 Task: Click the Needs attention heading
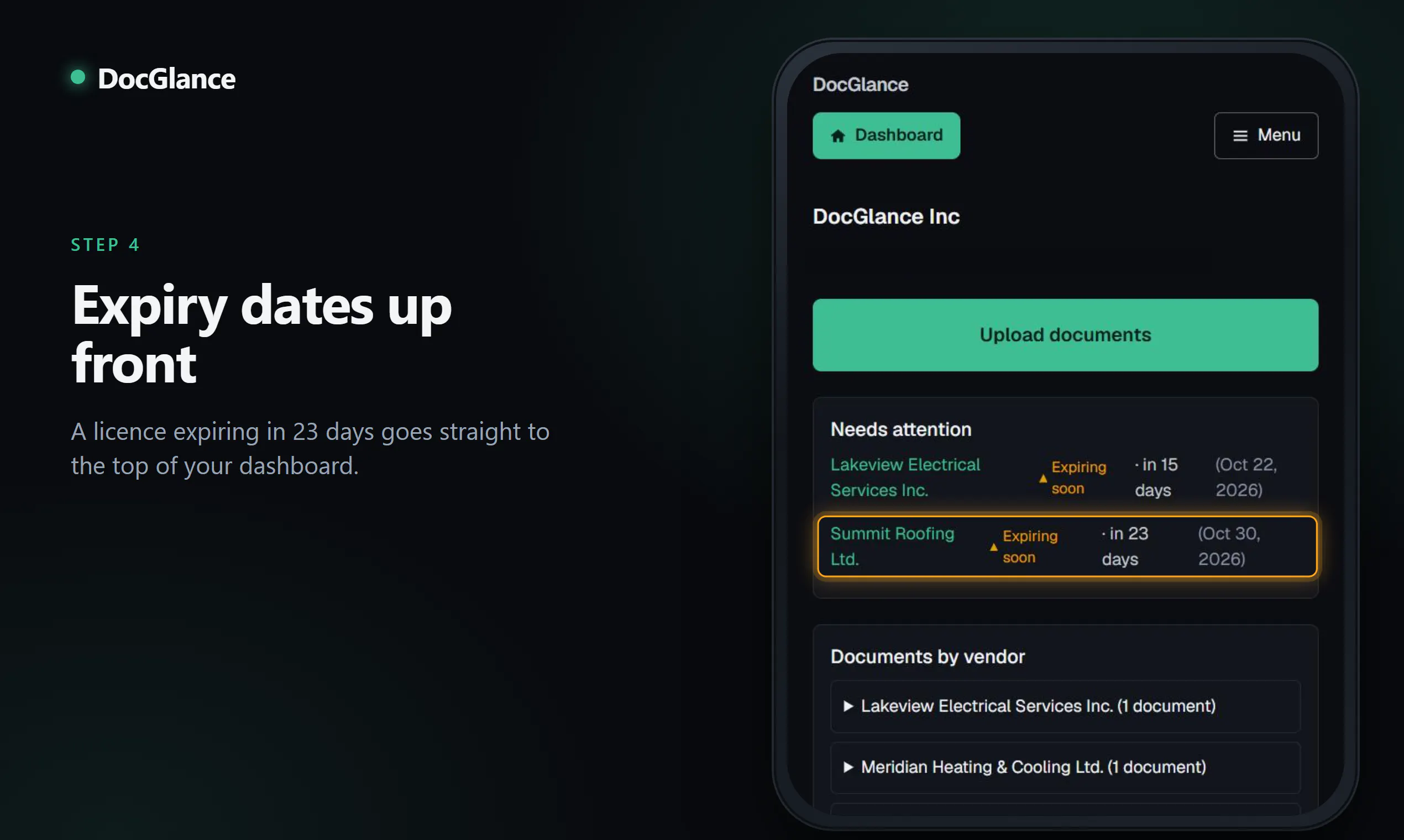click(900, 429)
